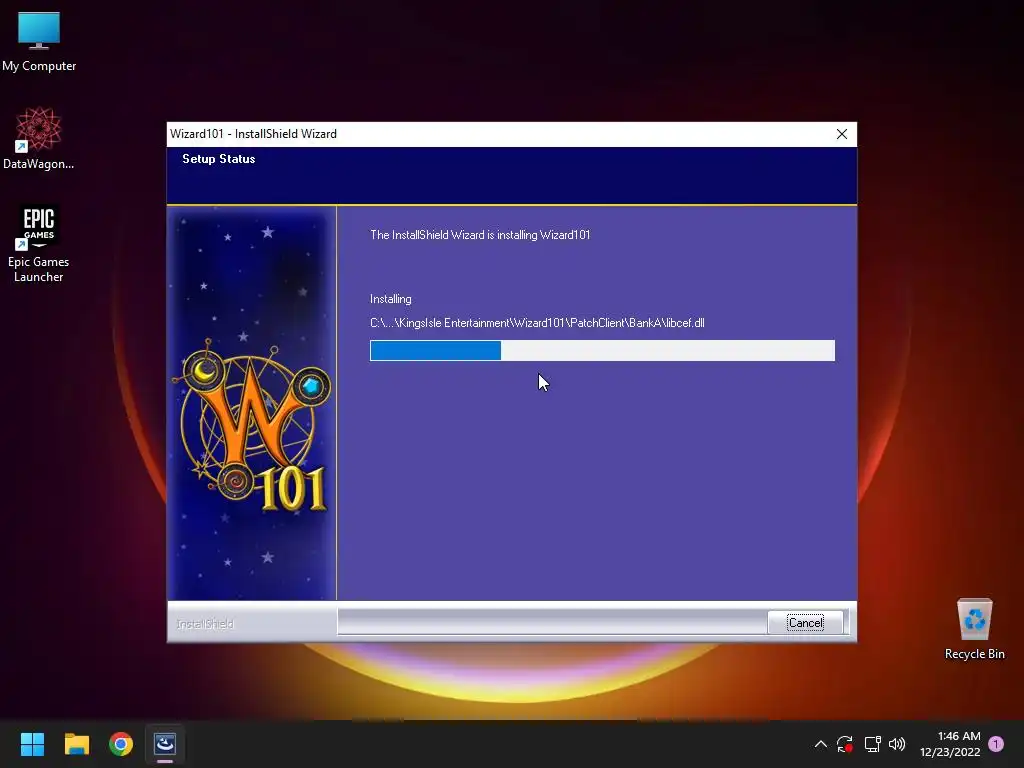Select the DataWagon desktop shortcut
The height and width of the screenshot is (768, 1024).
point(39,138)
